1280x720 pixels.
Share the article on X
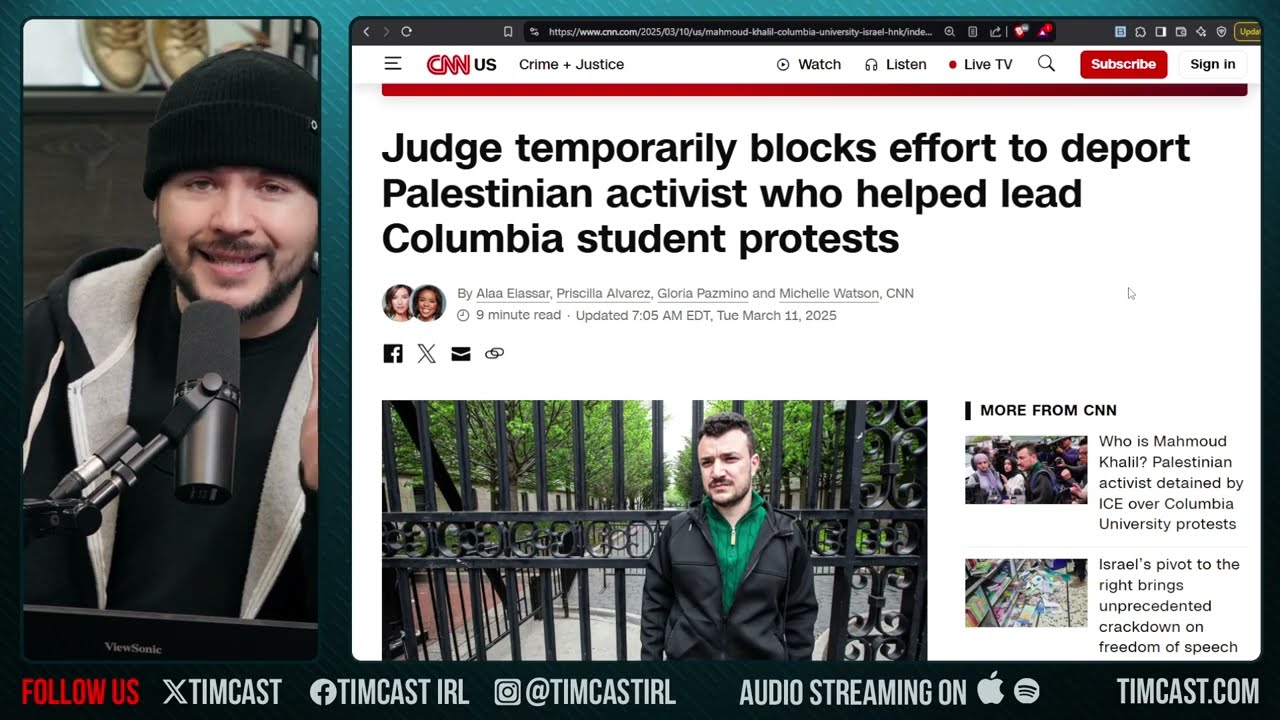pyautogui.click(x=427, y=354)
